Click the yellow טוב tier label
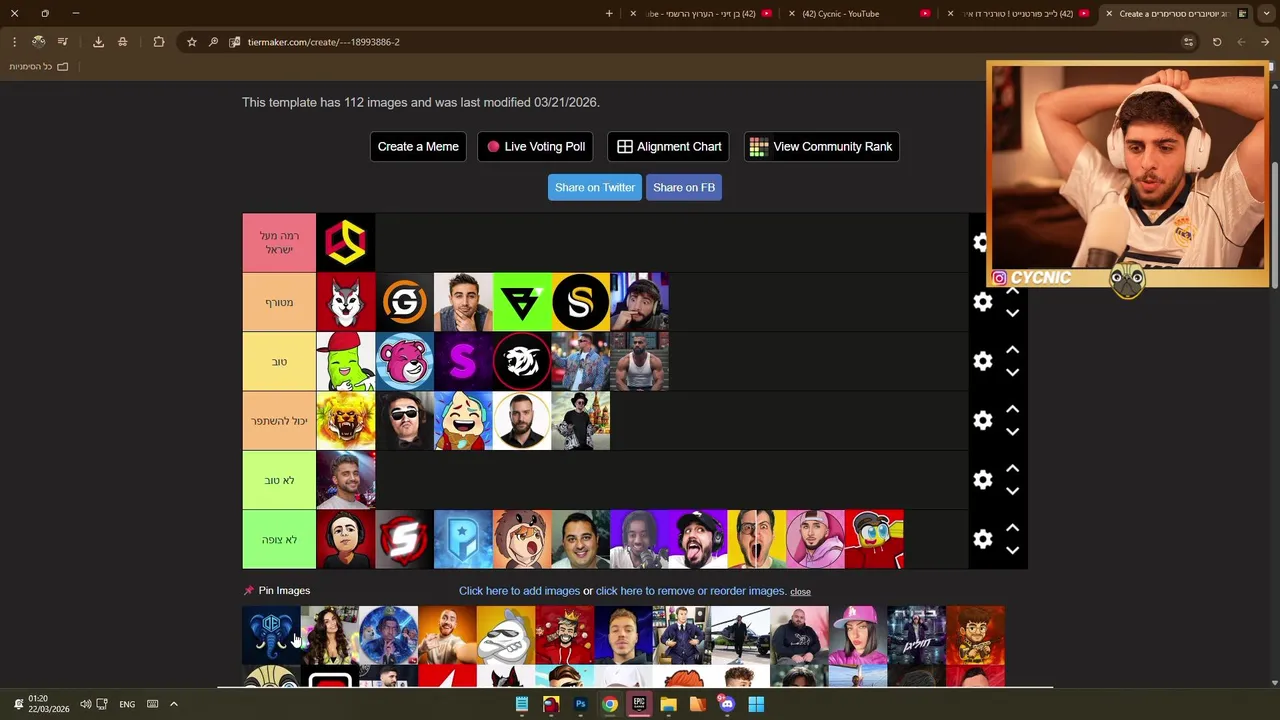 point(279,361)
